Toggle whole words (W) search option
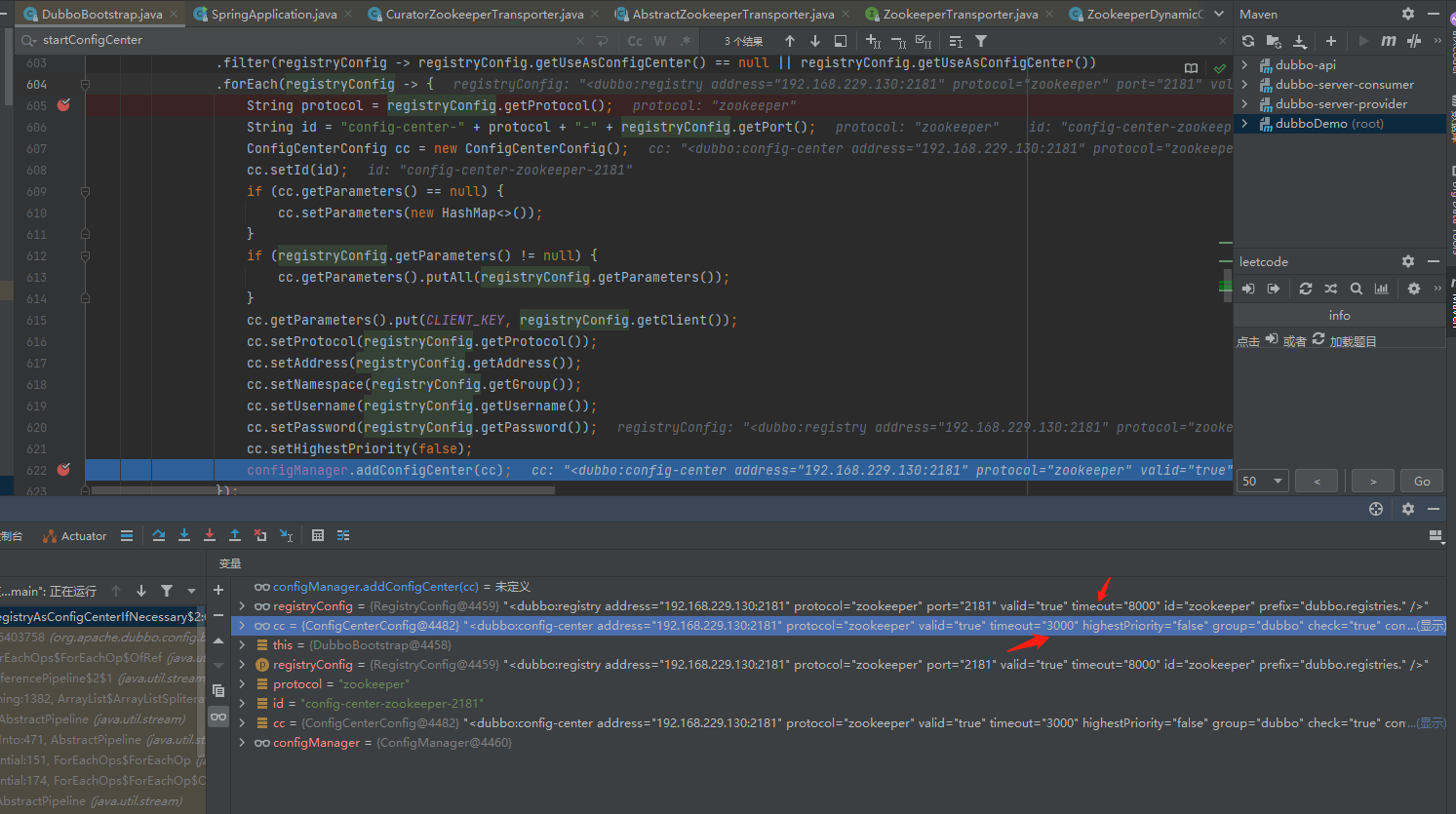Image resolution: width=1456 pixels, height=814 pixels. pos(660,41)
